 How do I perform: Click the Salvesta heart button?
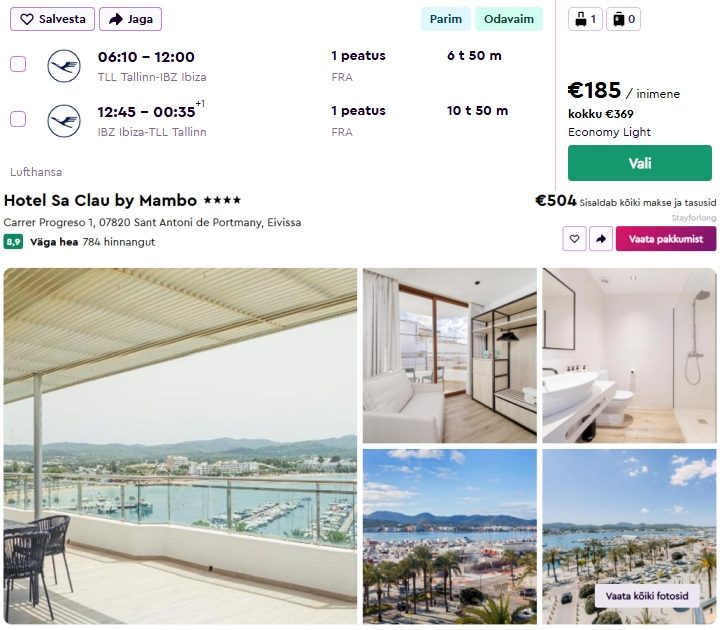pyautogui.click(x=52, y=19)
